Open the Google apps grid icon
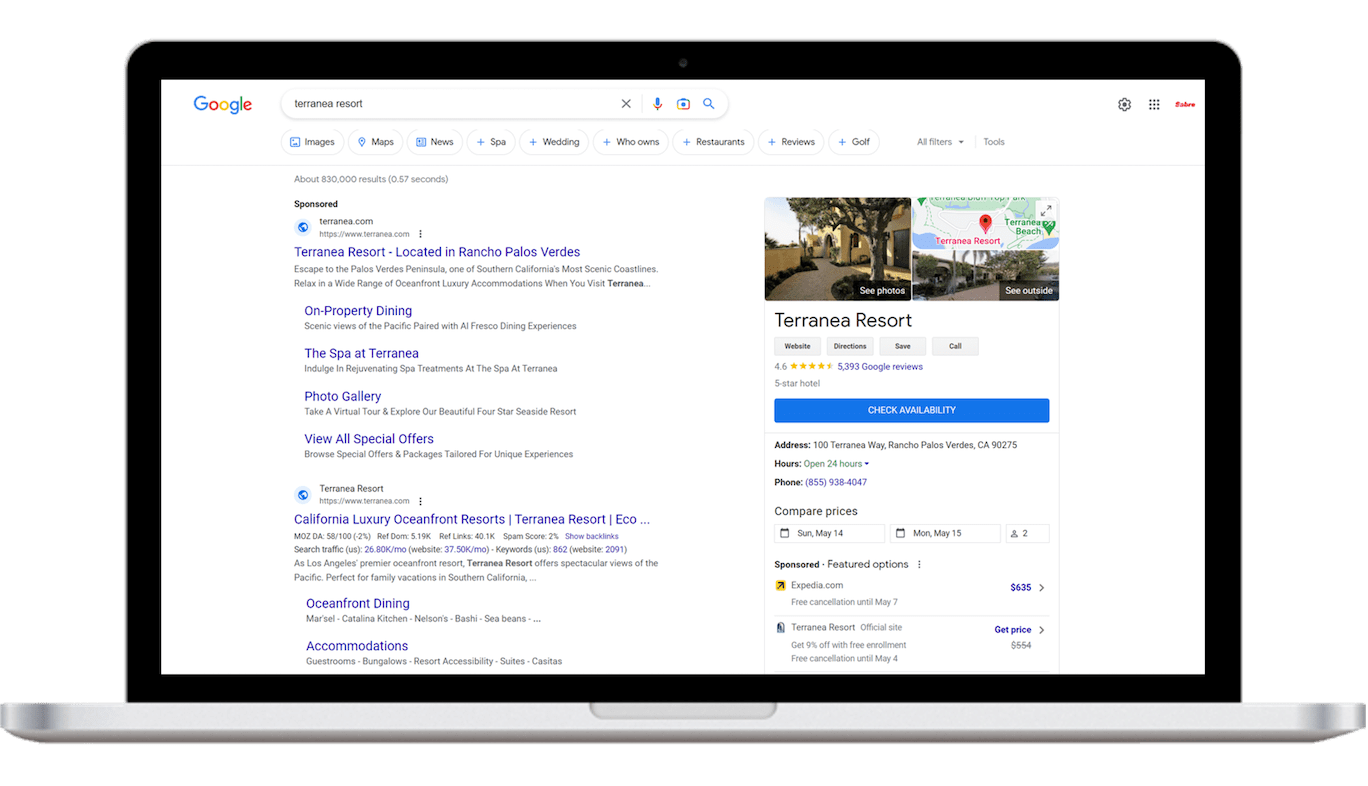Screen dimensions: 1368x786 coord(1154,104)
